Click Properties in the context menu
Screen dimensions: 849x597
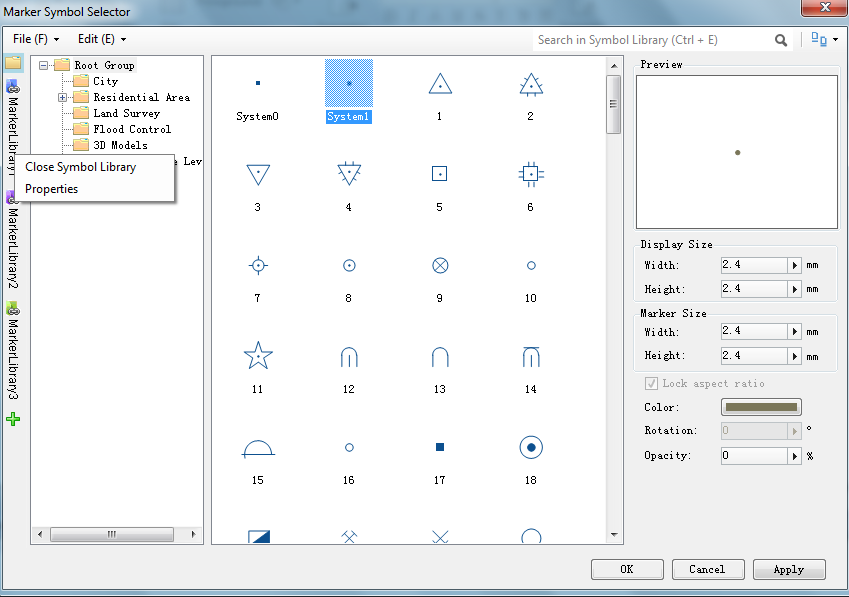[x=52, y=189]
